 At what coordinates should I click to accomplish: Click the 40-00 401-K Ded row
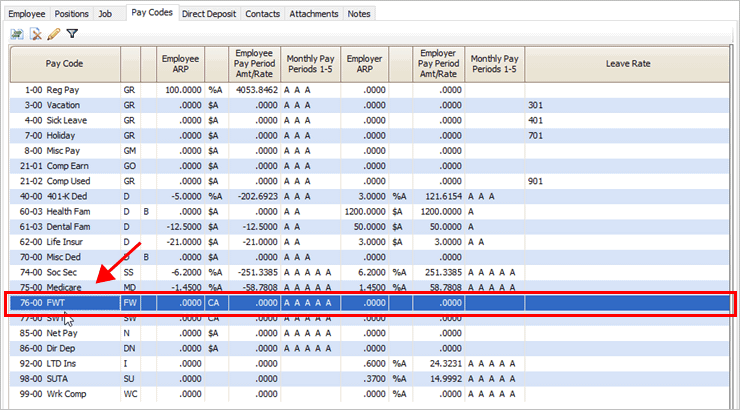65,197
